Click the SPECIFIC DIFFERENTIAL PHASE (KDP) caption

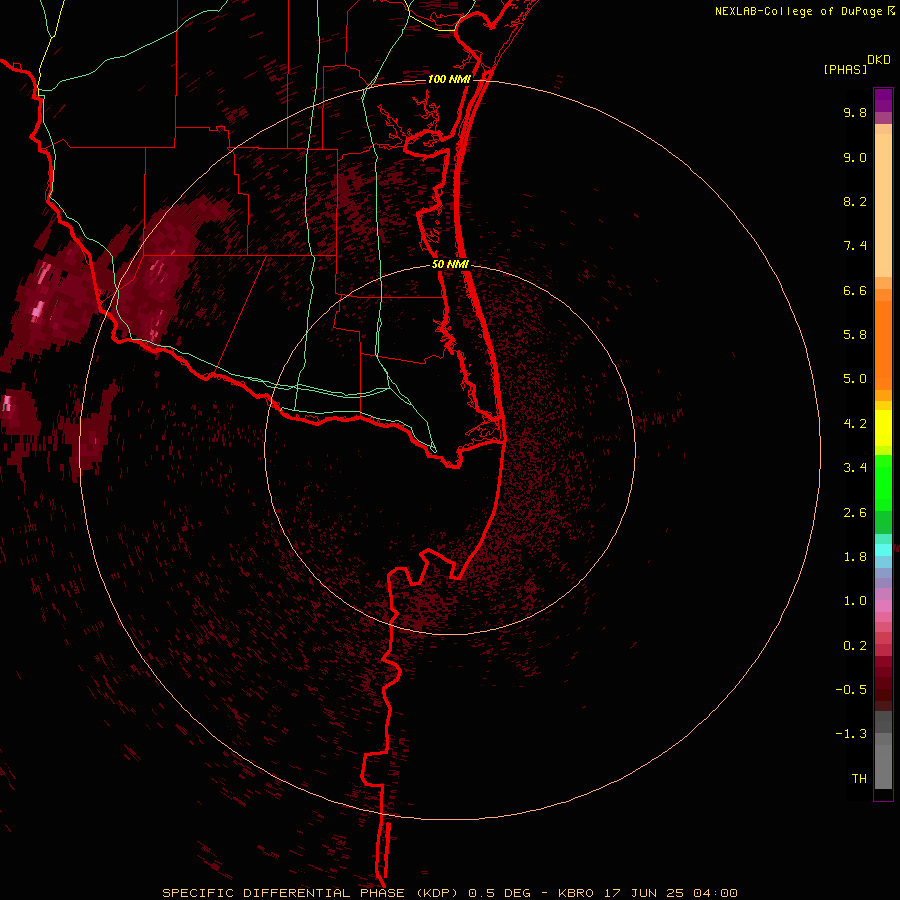click(x=310, y=893)
